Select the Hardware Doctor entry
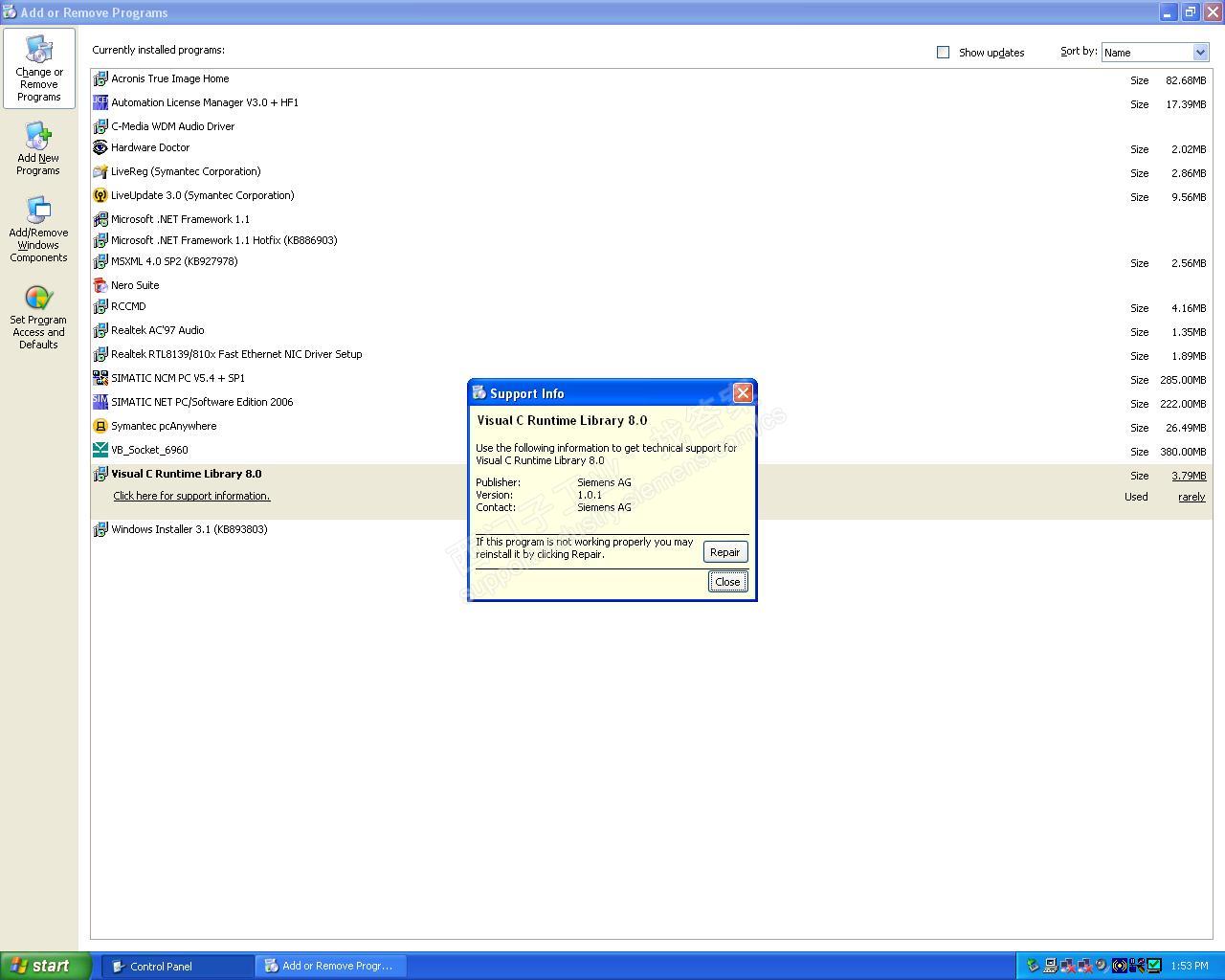 [x=651, y=148]
